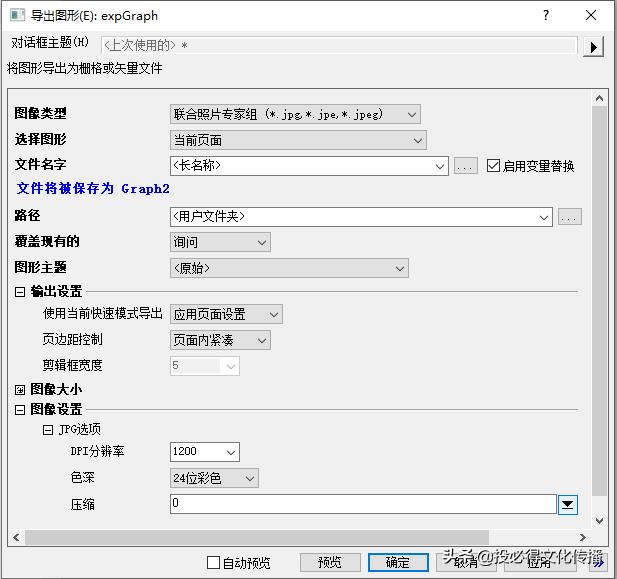617x579 pixels.
Task: Enable the 自动预览 checkbox
Action: [x=213, y=562]
